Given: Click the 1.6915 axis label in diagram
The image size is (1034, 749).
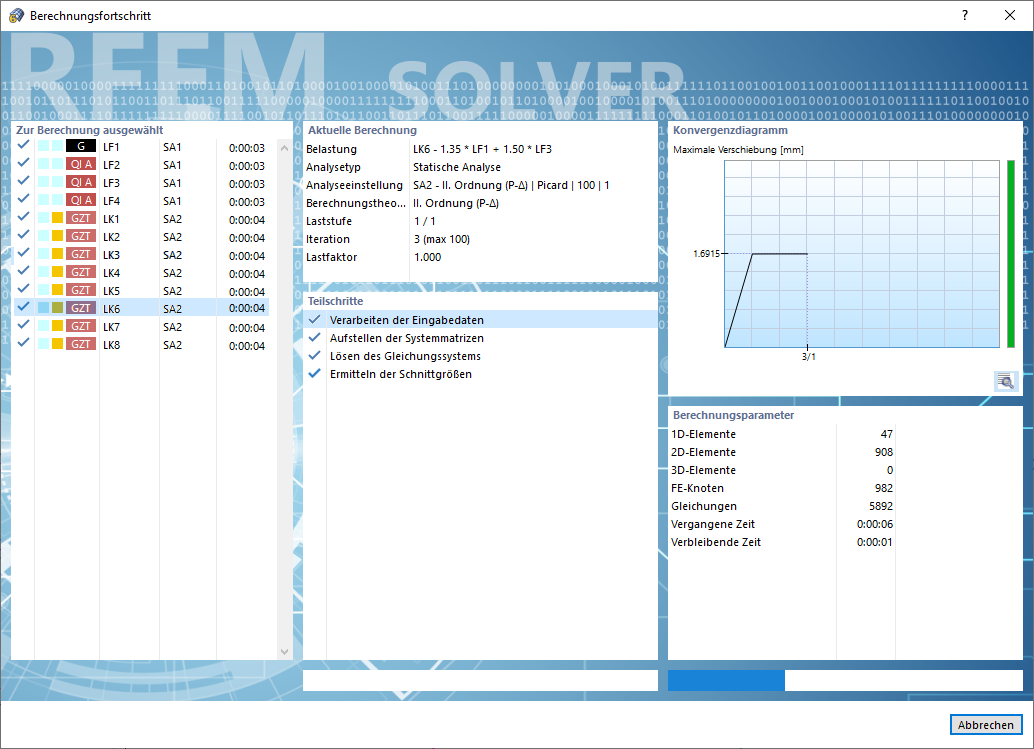Looking at the screenshot, I should pyautogui.click(x=706, y=253).
